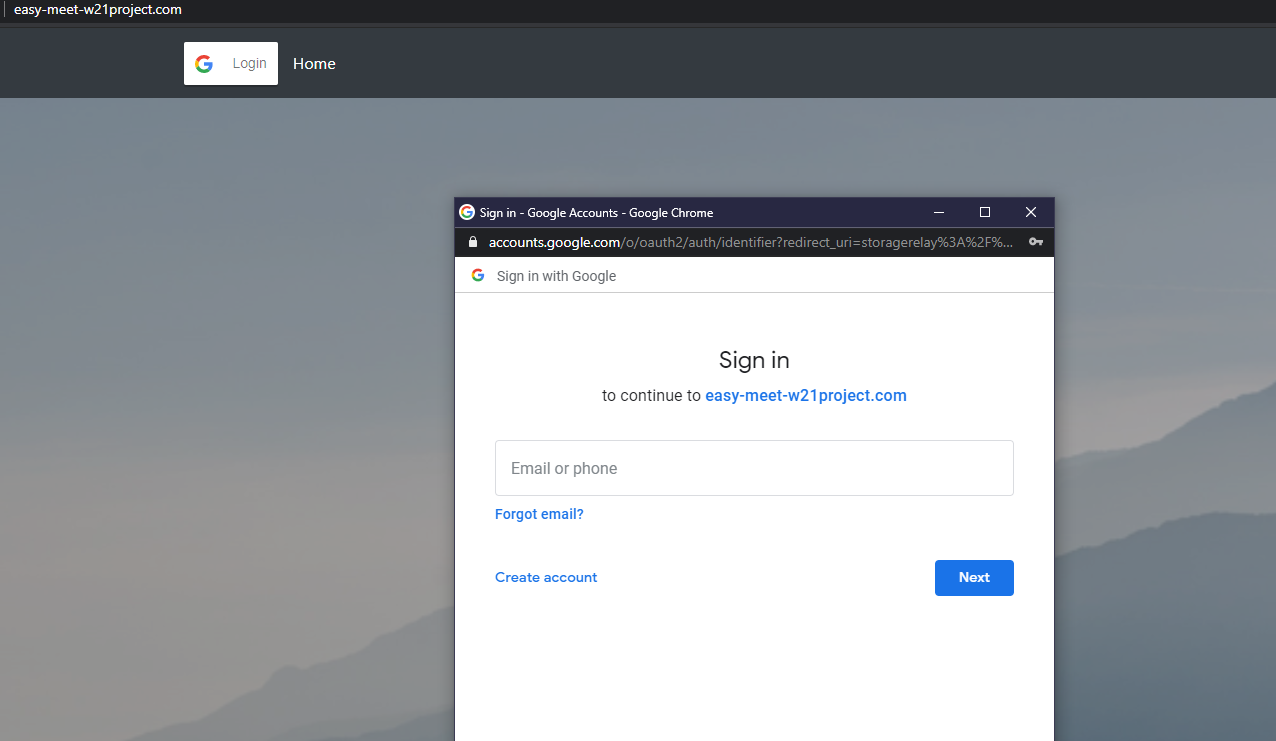Click the Email or phone input field
1276x741 pixels.
pos(754,467)
